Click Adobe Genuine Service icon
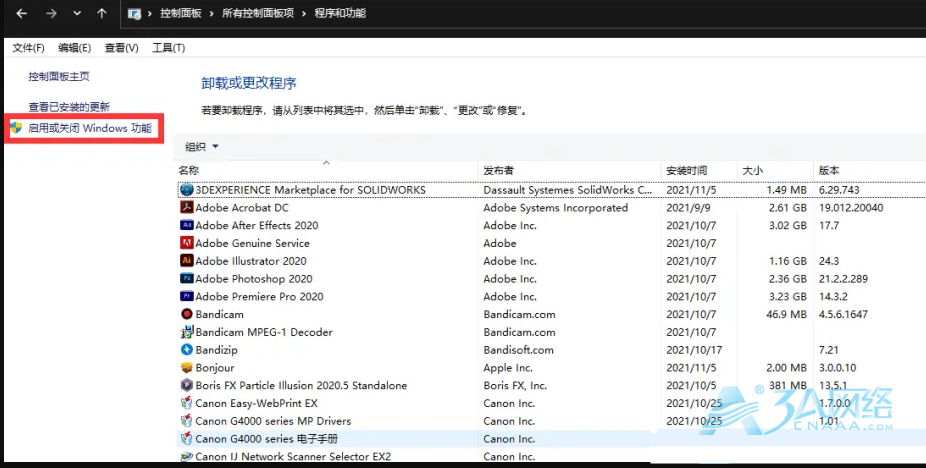Viewport: 926px width, 468px height. tap(187, 243)
